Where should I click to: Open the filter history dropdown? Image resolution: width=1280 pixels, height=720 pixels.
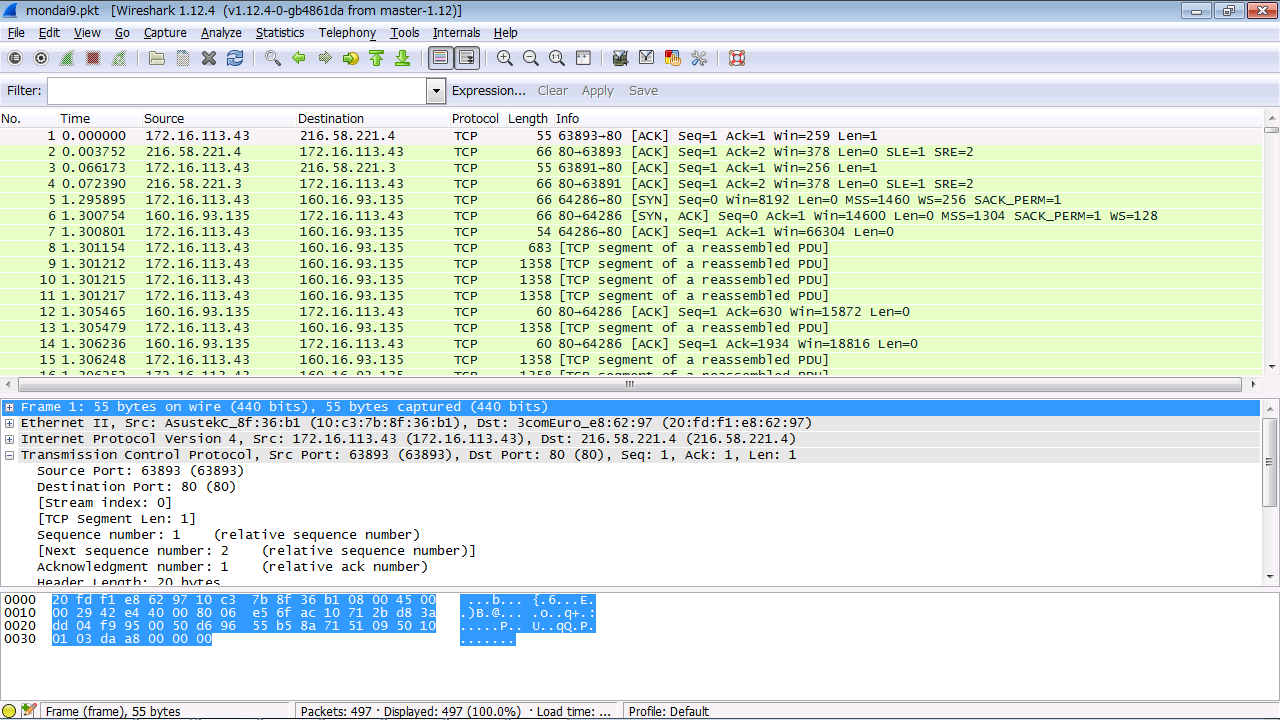click(436, 91)
